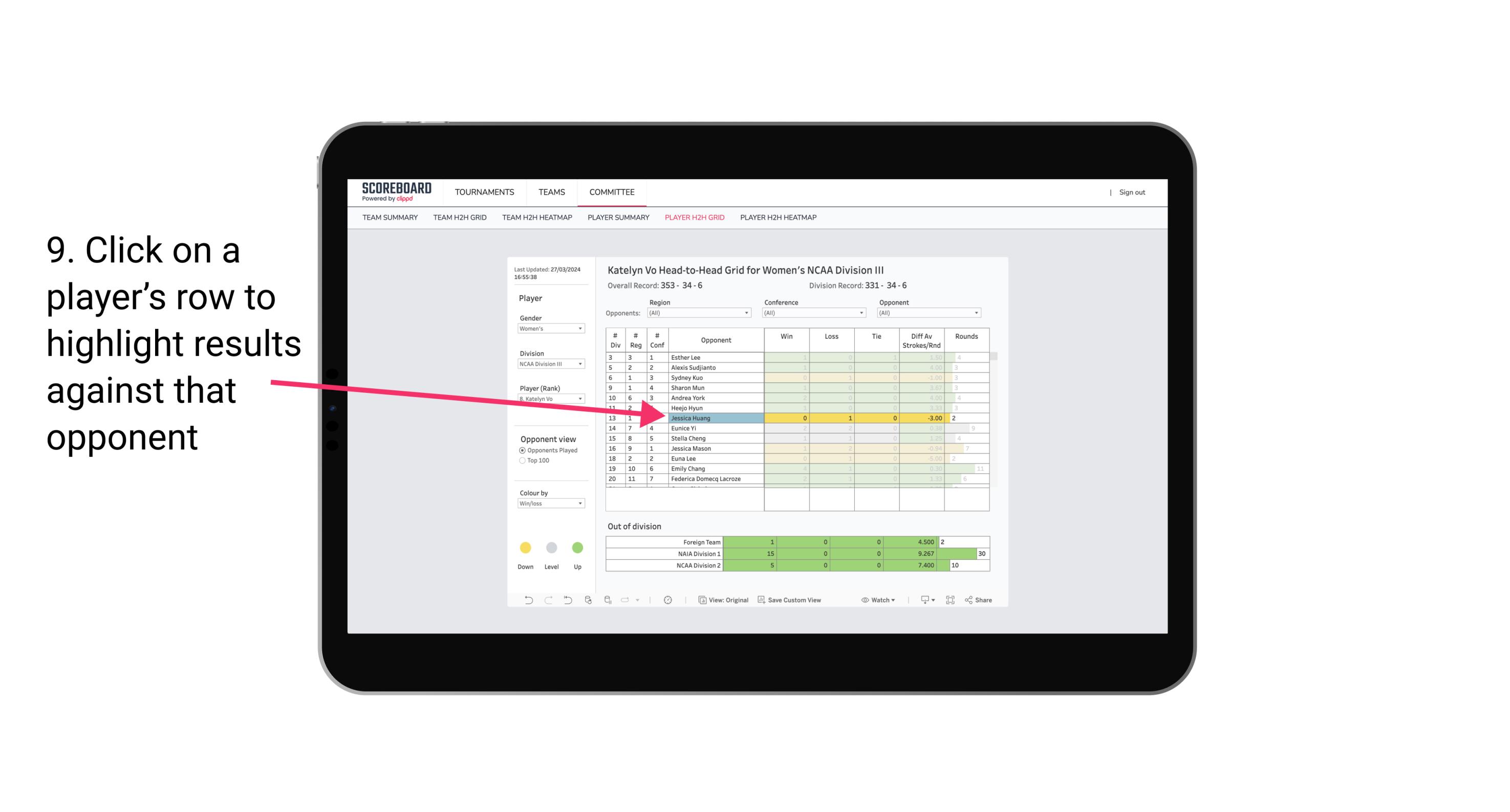Switch to Player Summary tab
Viewport: 1510px width, 812px height.
coord(617,220)
